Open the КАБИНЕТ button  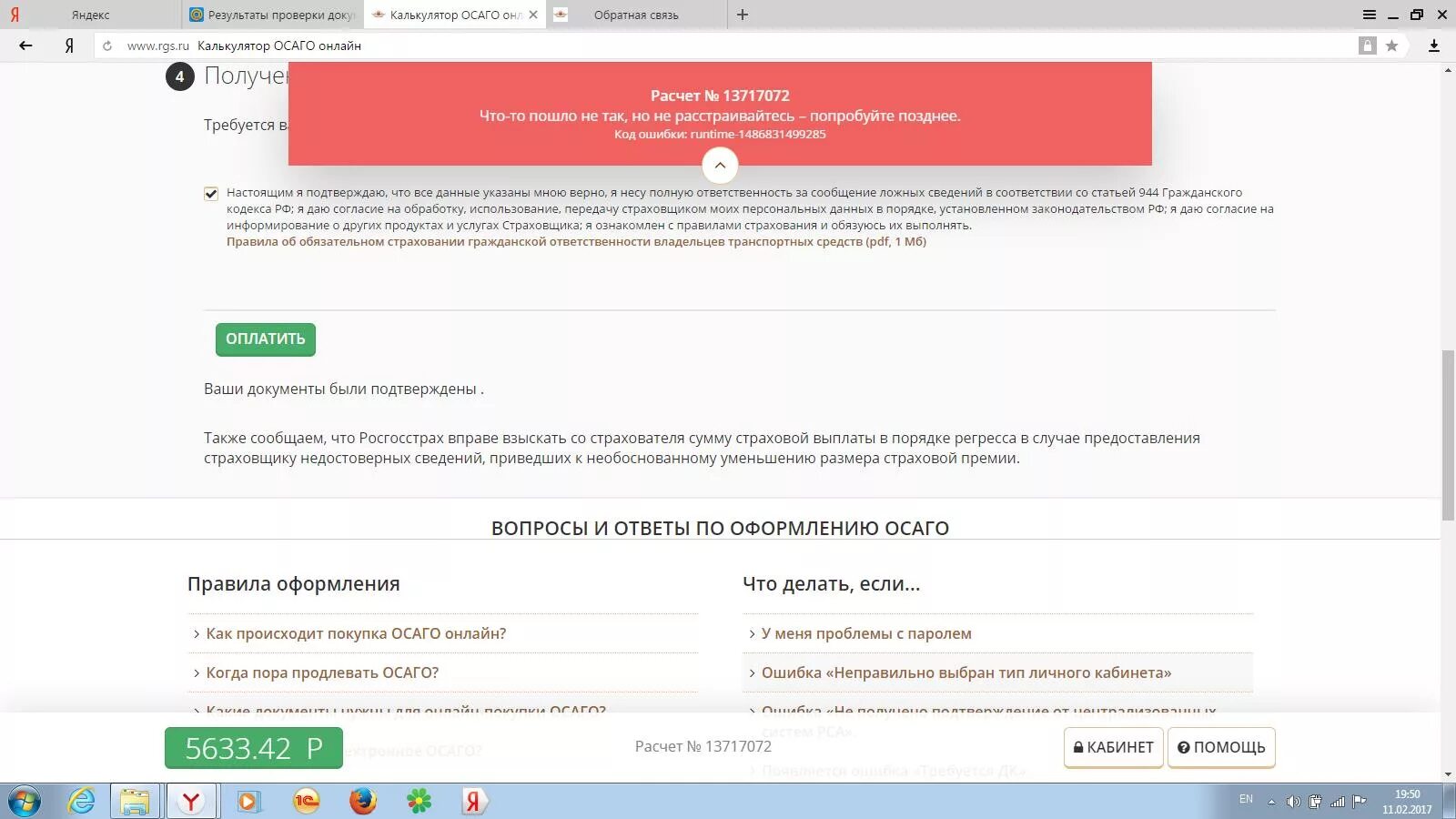(x=1114, y=747)
